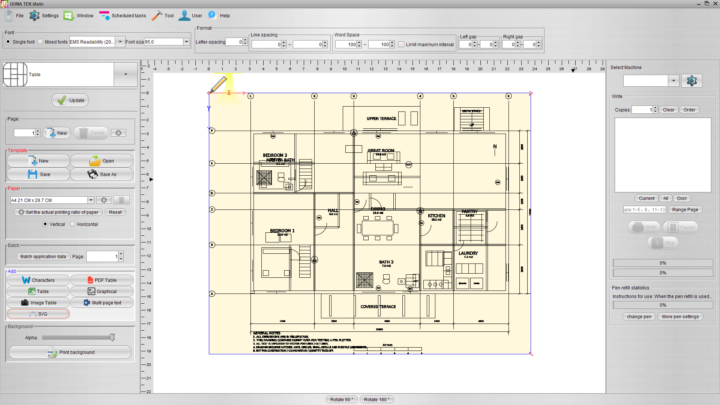This screenshot has width=720, height=405.
Task: Pause the writing job
Action: [x=681, y=227]
